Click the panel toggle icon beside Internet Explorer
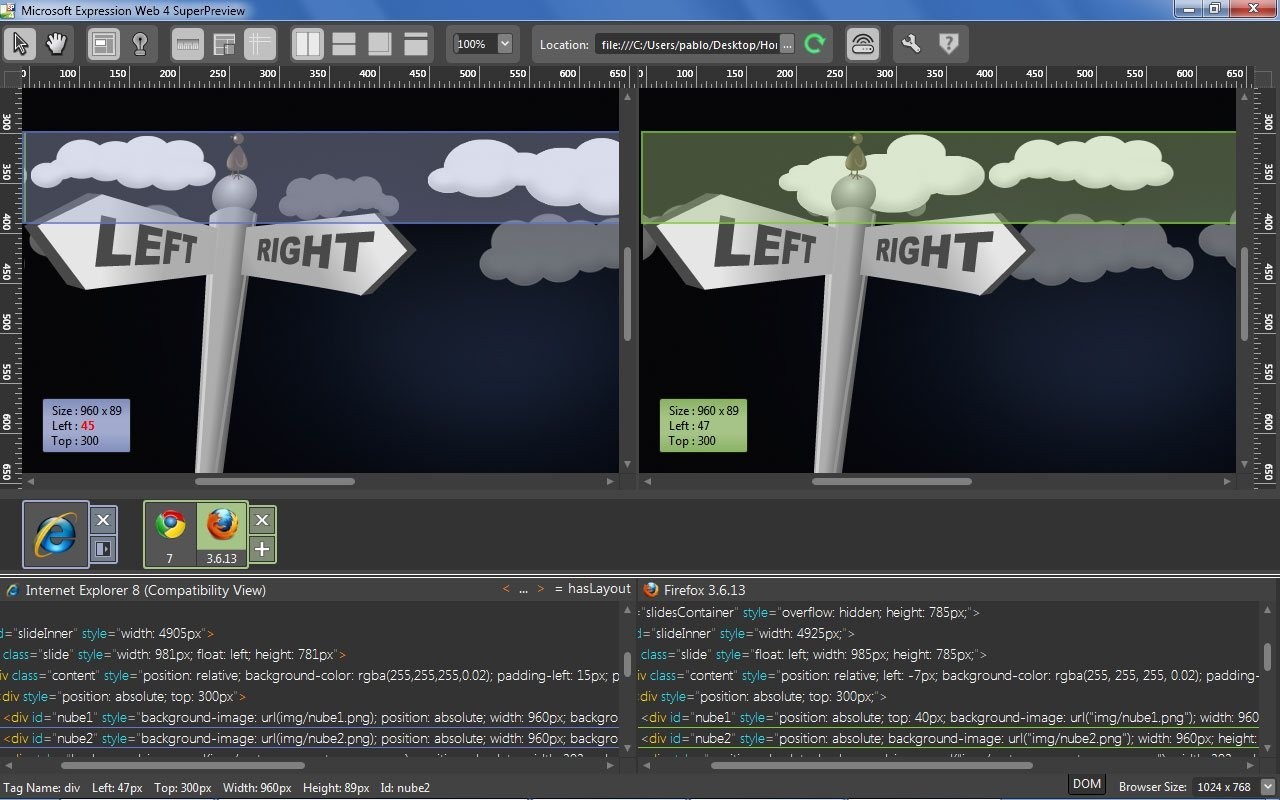This screenshot has height=800, width=1280. point(103,549)
